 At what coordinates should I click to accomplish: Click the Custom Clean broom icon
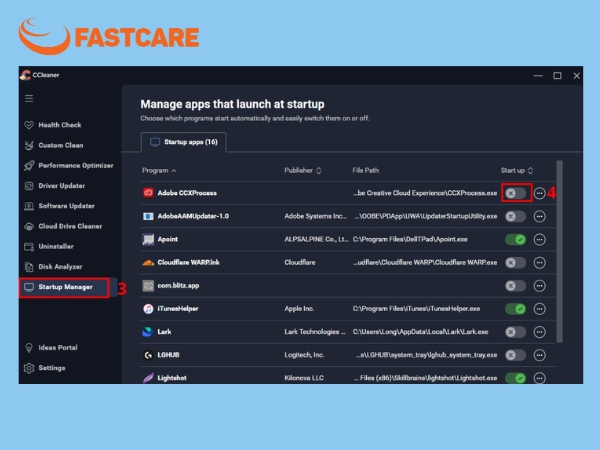tap(29, 145)
